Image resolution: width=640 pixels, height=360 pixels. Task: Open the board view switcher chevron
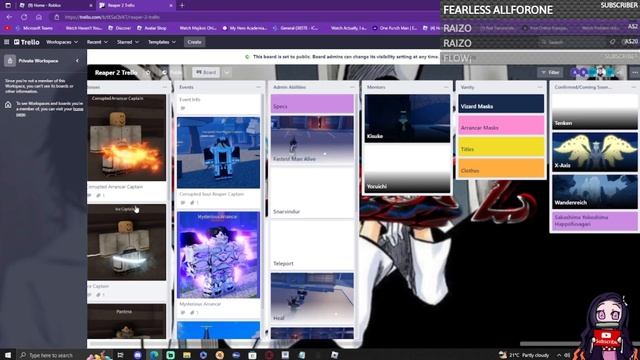pos(227,73)
